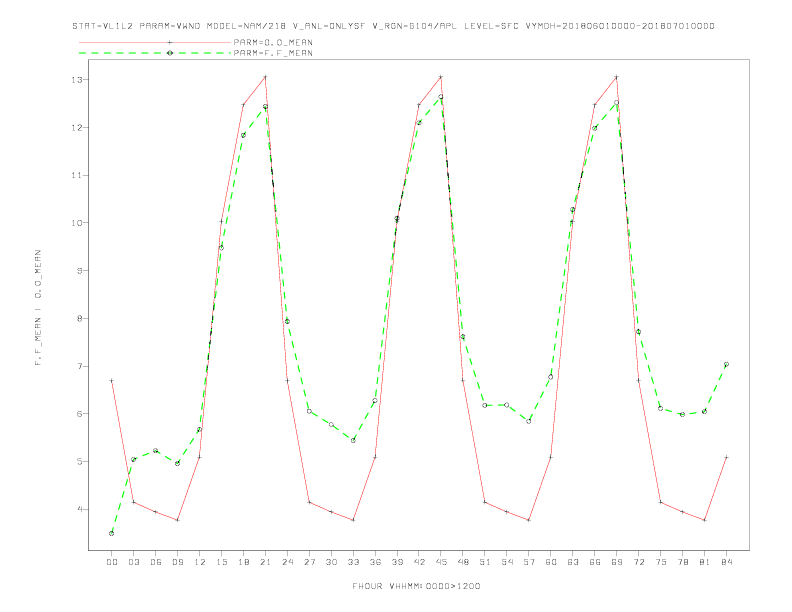
Task: Click the red cross data point at hour 84
Action: 726,457
